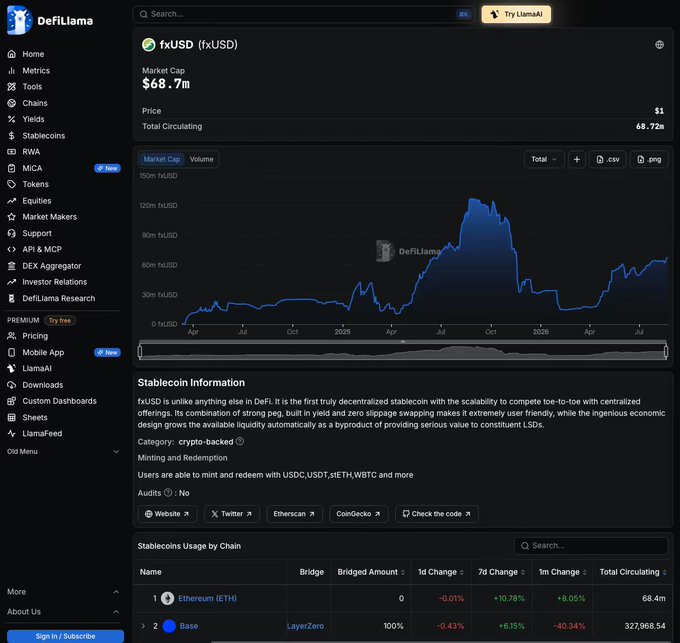The height and width of the screenshot is (643, 680).
Task: Click globe icon beside fxUSD title
Action: (659, 45)
